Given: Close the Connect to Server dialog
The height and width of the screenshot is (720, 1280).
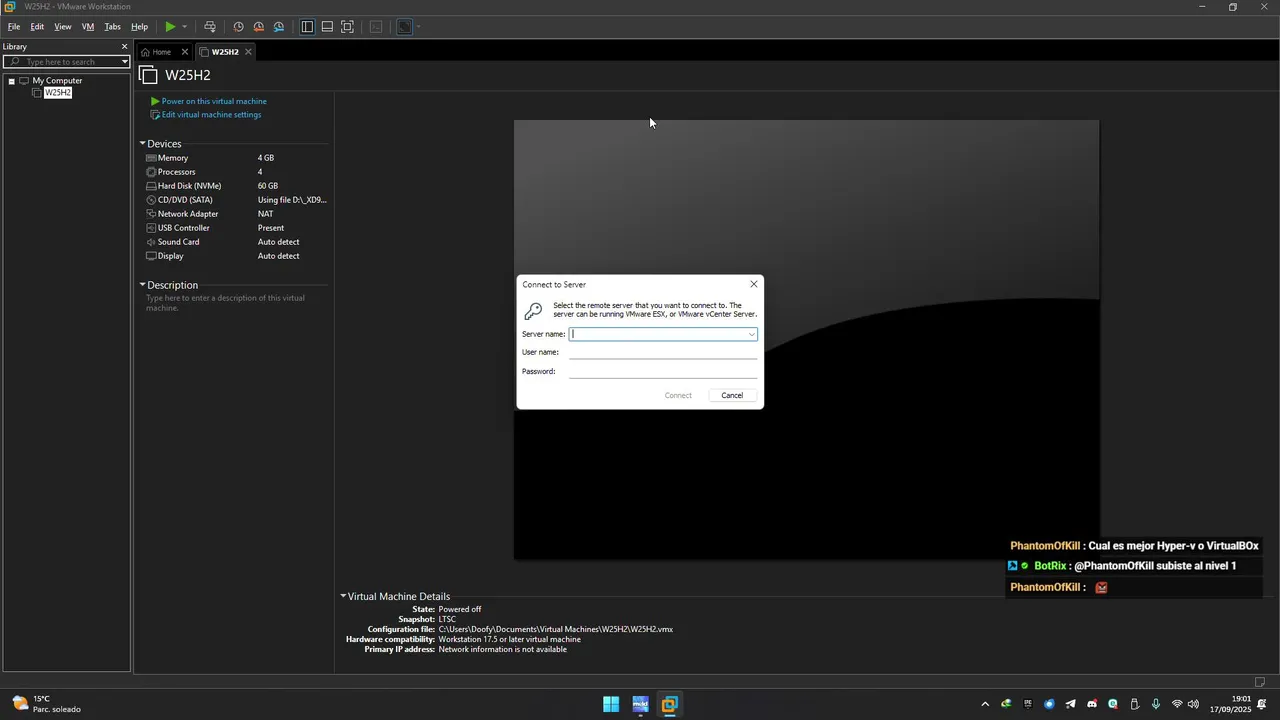Looking at the screenshot, I should pyautogui.click(x=754, y=284).
